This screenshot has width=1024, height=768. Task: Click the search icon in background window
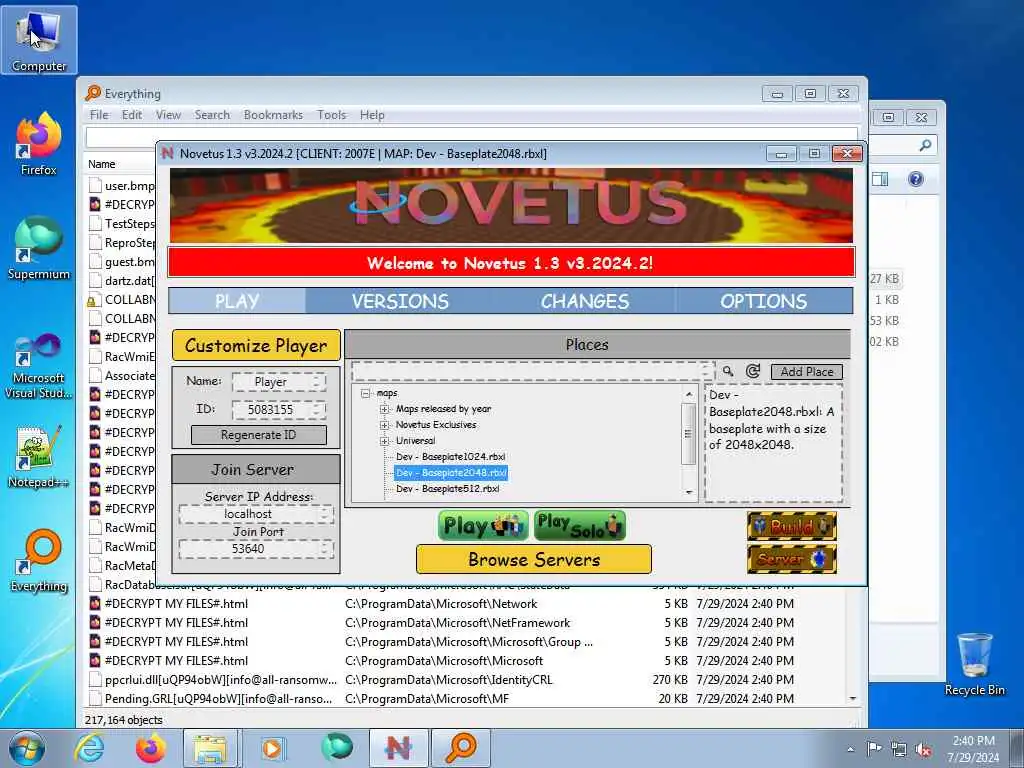pos(925,146)
